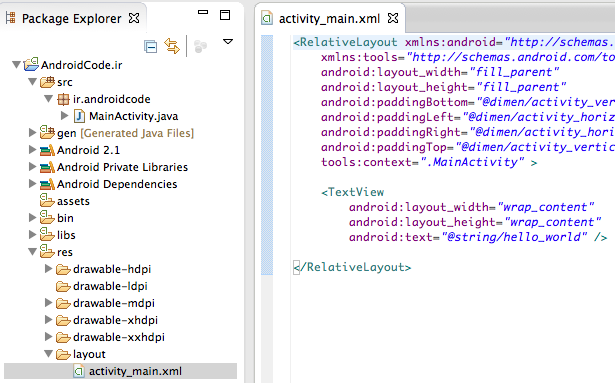Collapse the layout folder

click(49, 354)
